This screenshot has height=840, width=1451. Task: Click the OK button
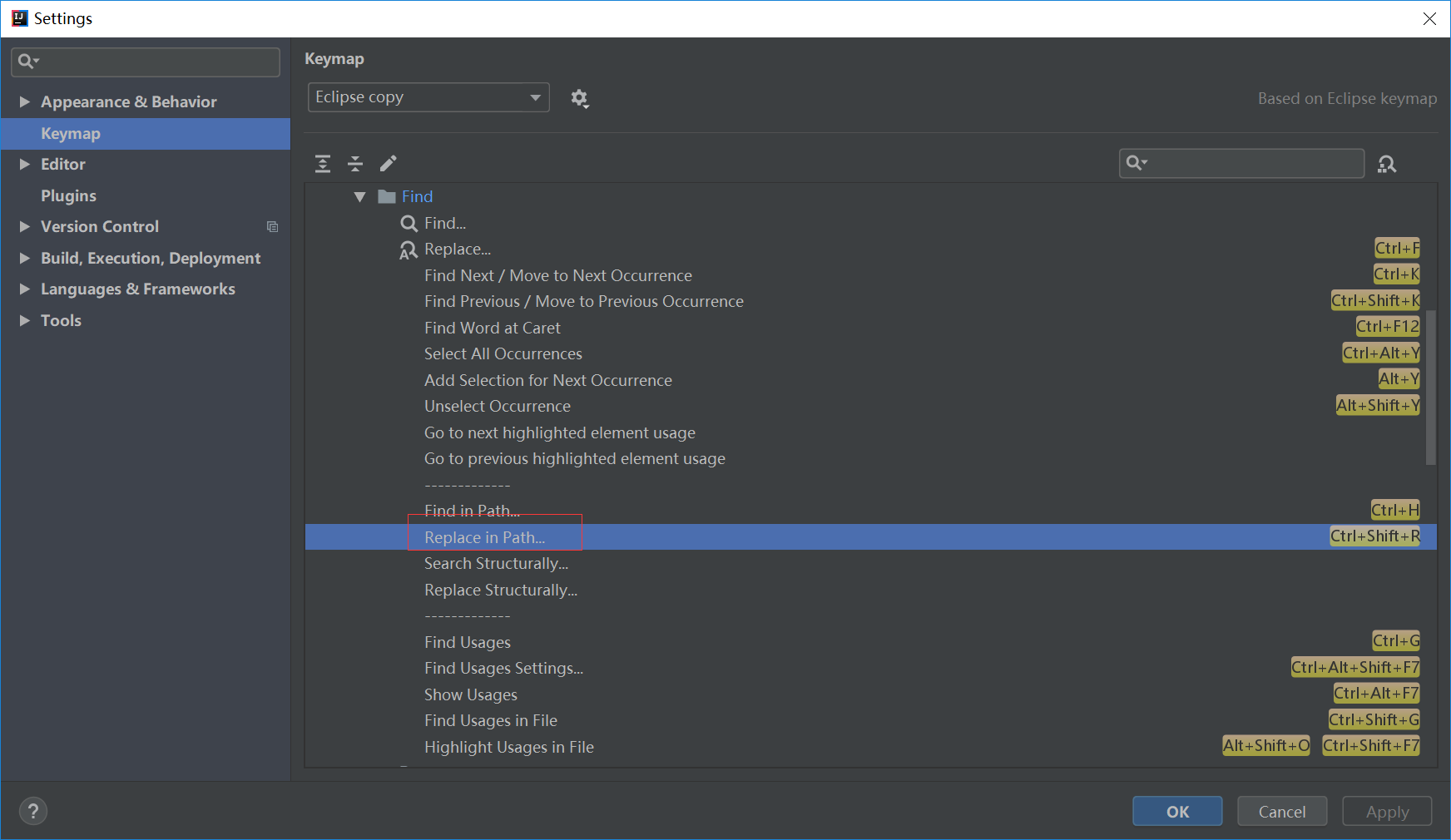click(1177, 811)
